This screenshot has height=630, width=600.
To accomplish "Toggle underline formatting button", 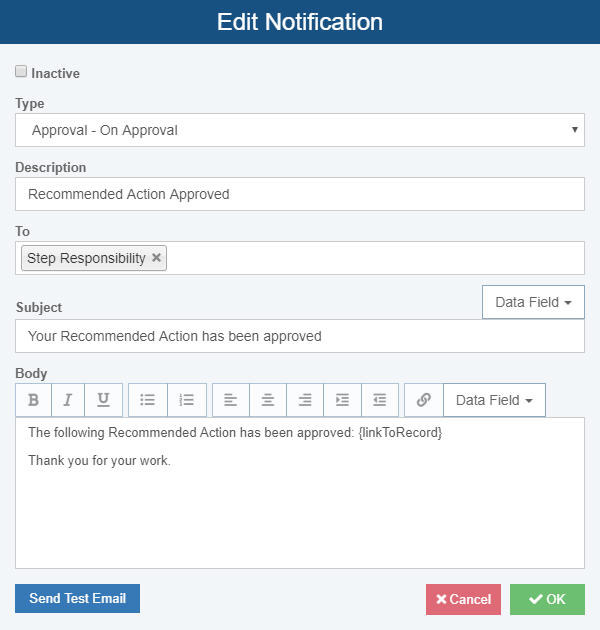I will point(103,400).
